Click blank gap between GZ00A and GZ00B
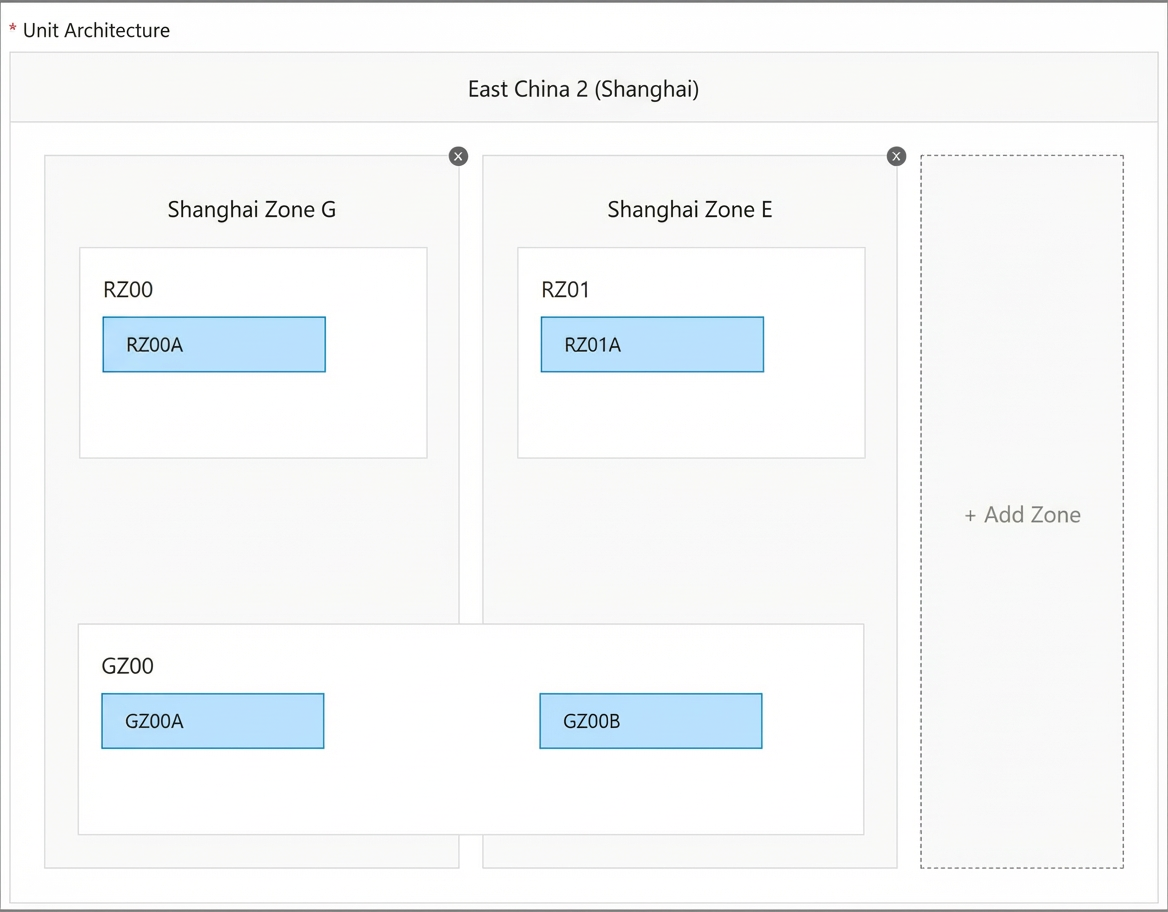Image resolution: width=1168 pixels, height=912 pixels. (x=432, y=721)
